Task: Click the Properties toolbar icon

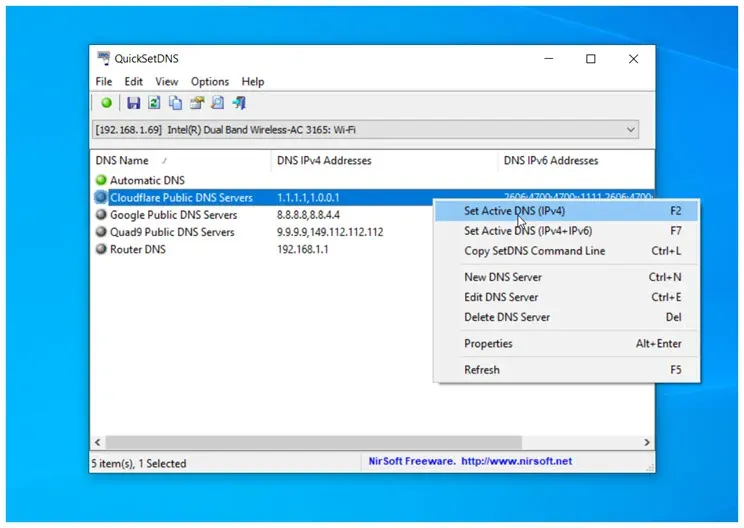Action: (197, 103)
